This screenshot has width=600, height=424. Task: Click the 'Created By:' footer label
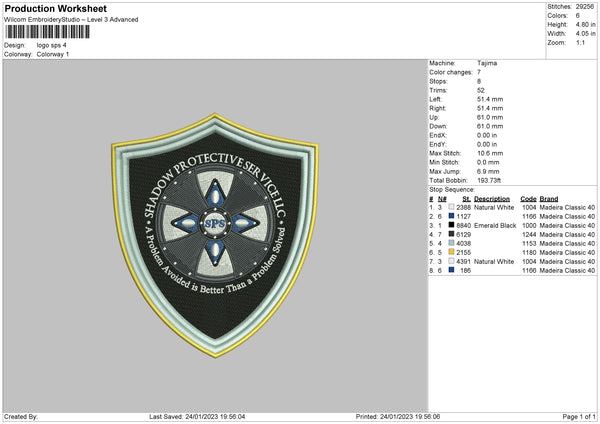(21, 416)
